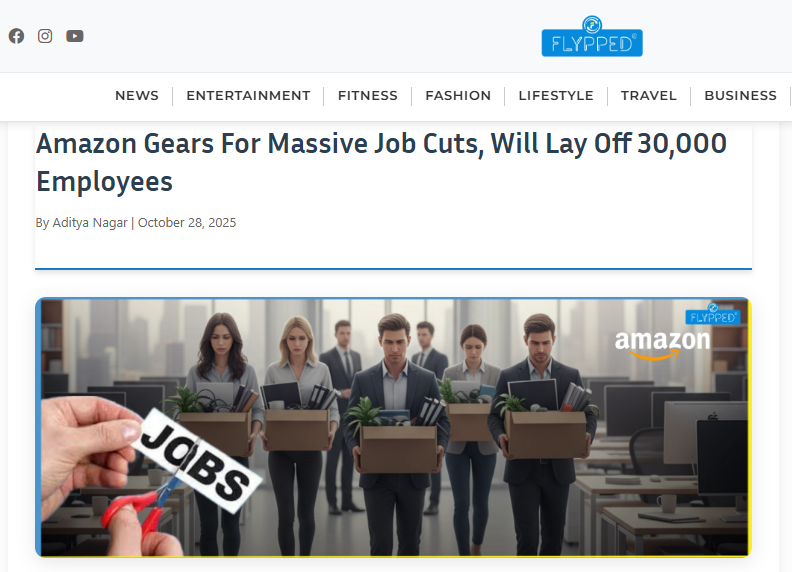Open the YouTube social icon
This screenshot has width=792, height=572.
(75, 36)
